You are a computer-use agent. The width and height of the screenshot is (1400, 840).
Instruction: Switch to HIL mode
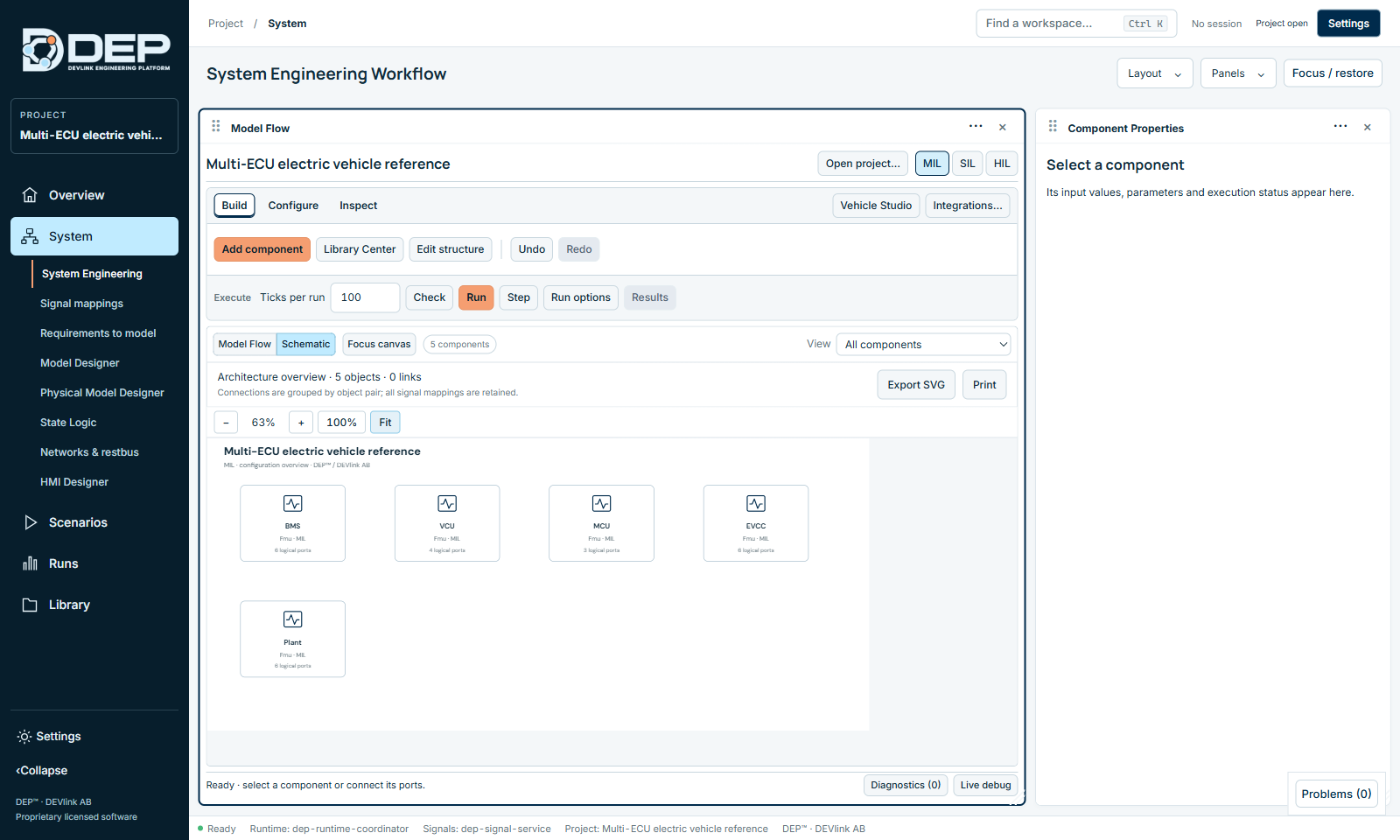pos(1002,164)
